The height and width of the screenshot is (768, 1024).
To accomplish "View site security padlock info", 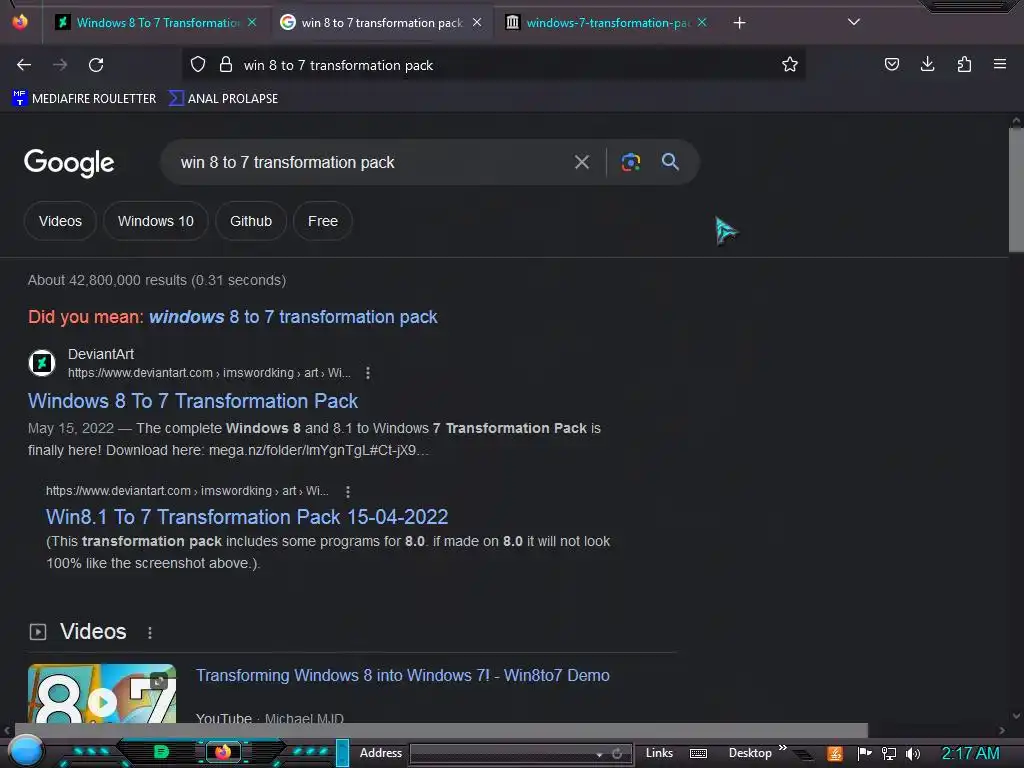I will (226, 65).
